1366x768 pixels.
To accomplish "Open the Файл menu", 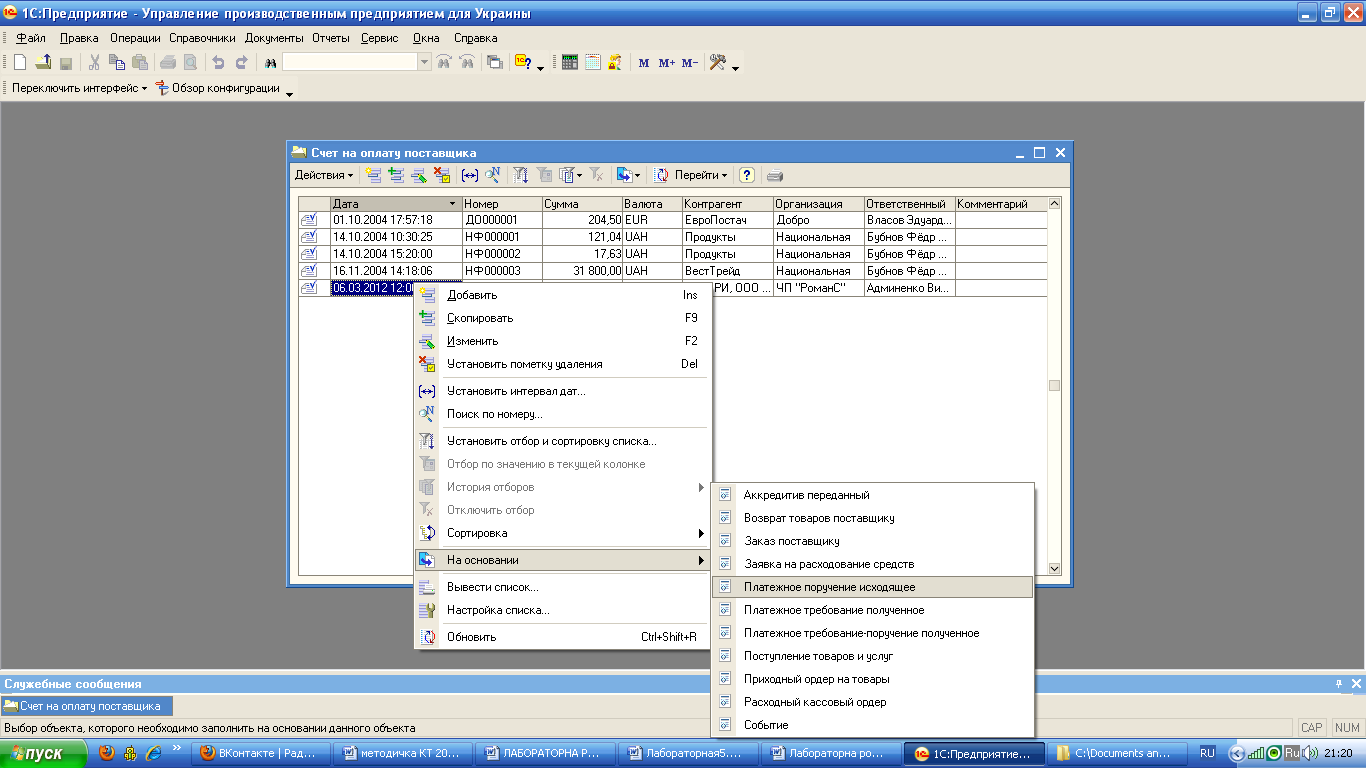I will 31,38.
